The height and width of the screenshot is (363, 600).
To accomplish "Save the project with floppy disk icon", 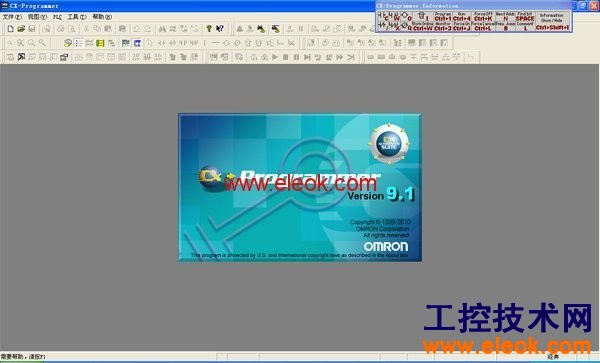I will coord(32,29).
